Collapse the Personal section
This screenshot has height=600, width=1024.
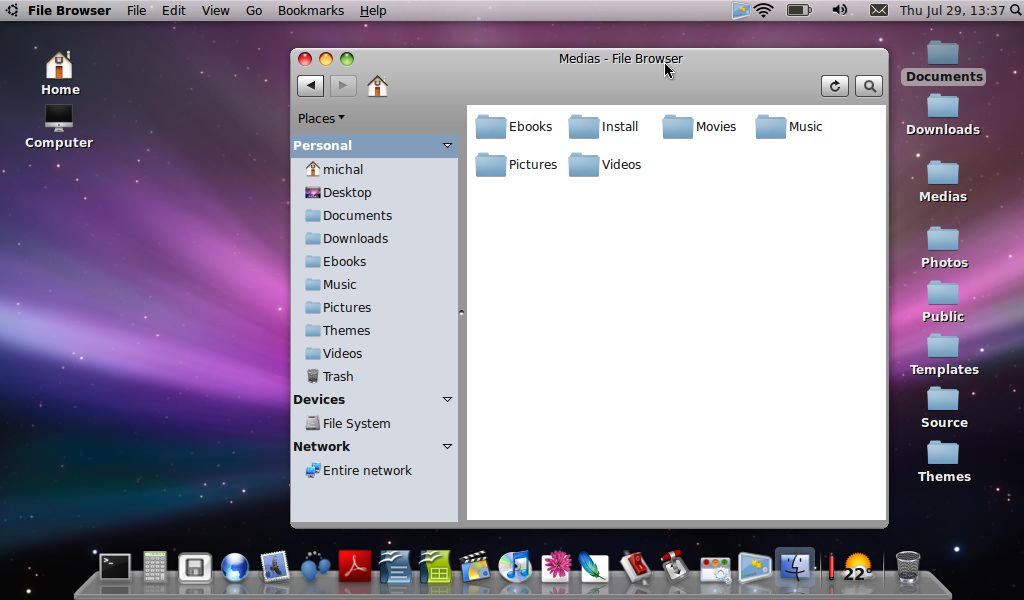pos(447,145)
